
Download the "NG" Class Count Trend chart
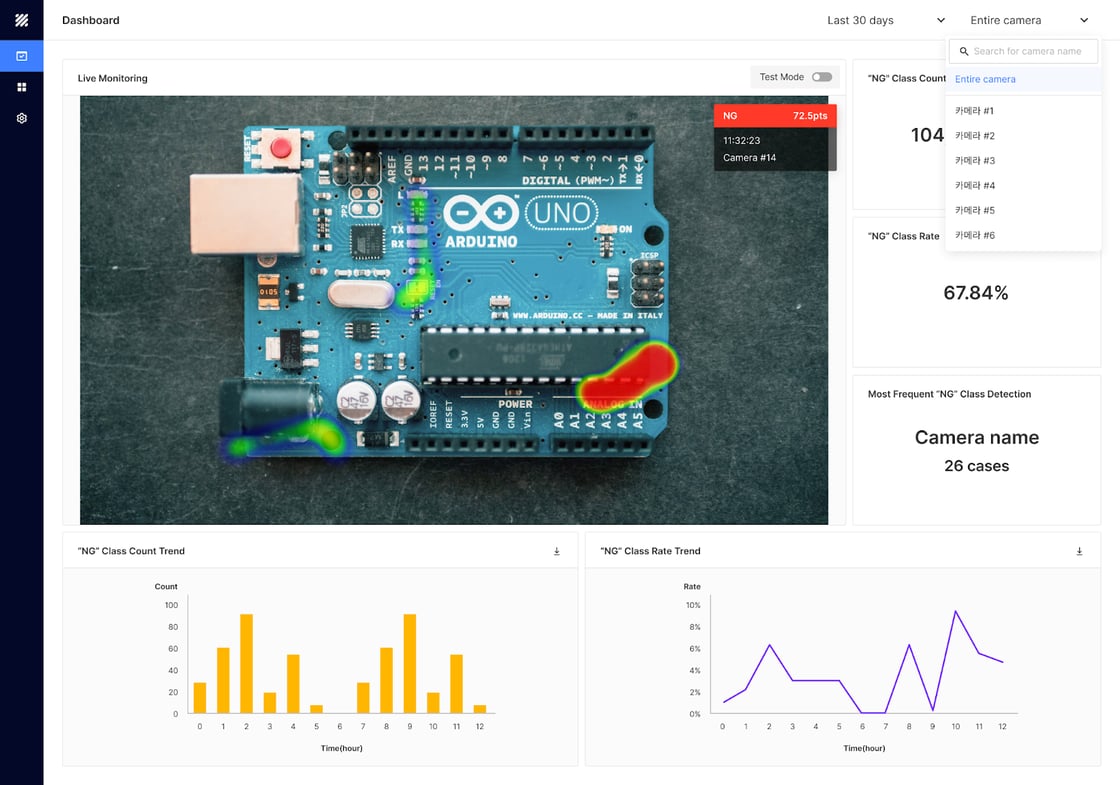point(557,551)
